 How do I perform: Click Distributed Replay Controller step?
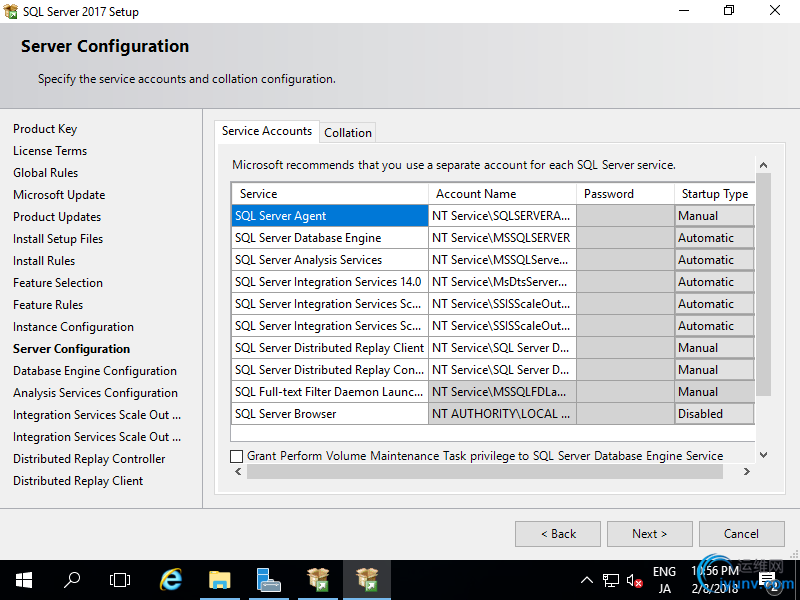[x=89, y=459]
